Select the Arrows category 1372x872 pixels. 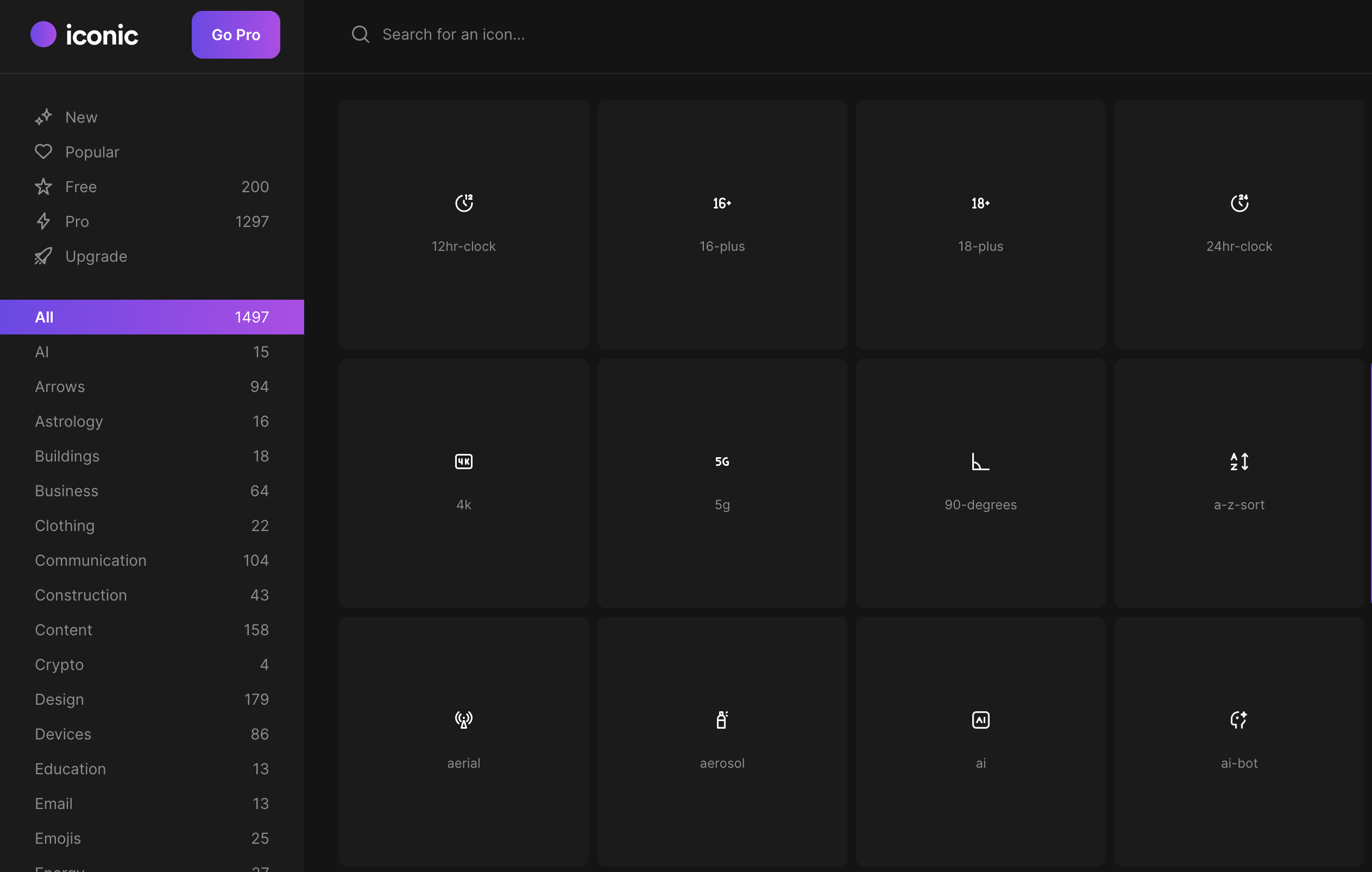(60, 387)
